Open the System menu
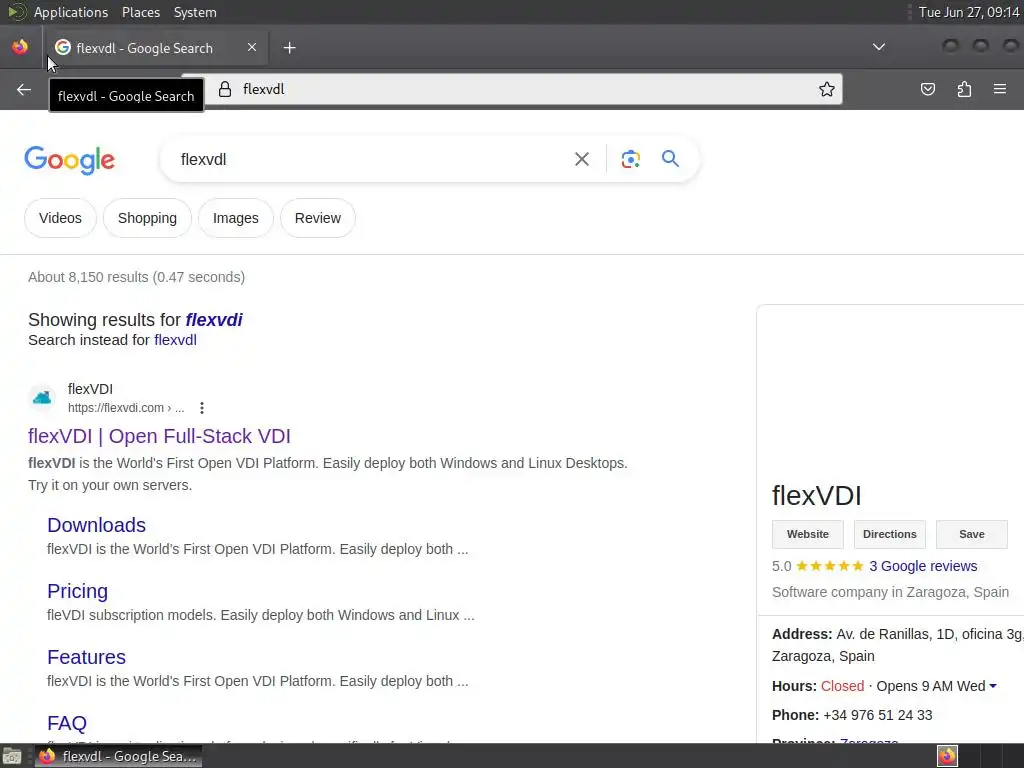Screen dimensions: 1024x768 (x=195, y=12)
